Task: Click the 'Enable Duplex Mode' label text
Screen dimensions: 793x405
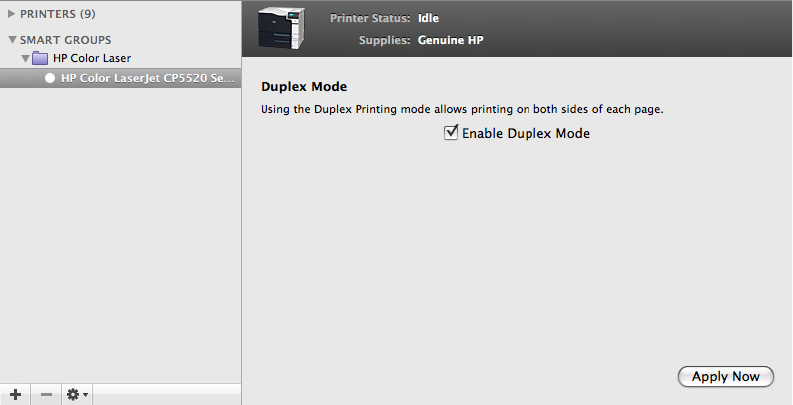Action: click(x=526, y=133)
